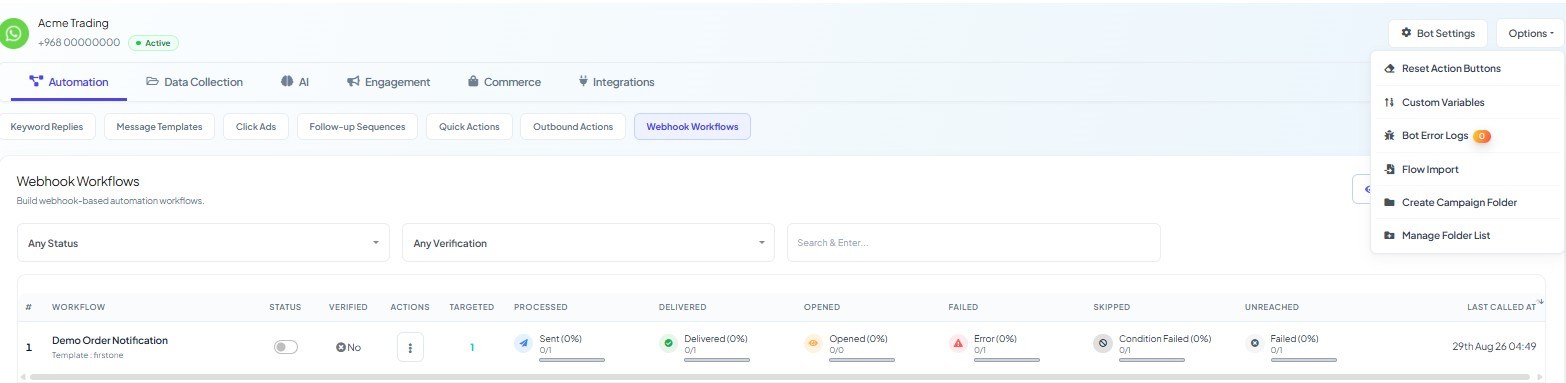
Task: Click the Template : firstone text
Action: pyautogui.click(x=87, y=356)
